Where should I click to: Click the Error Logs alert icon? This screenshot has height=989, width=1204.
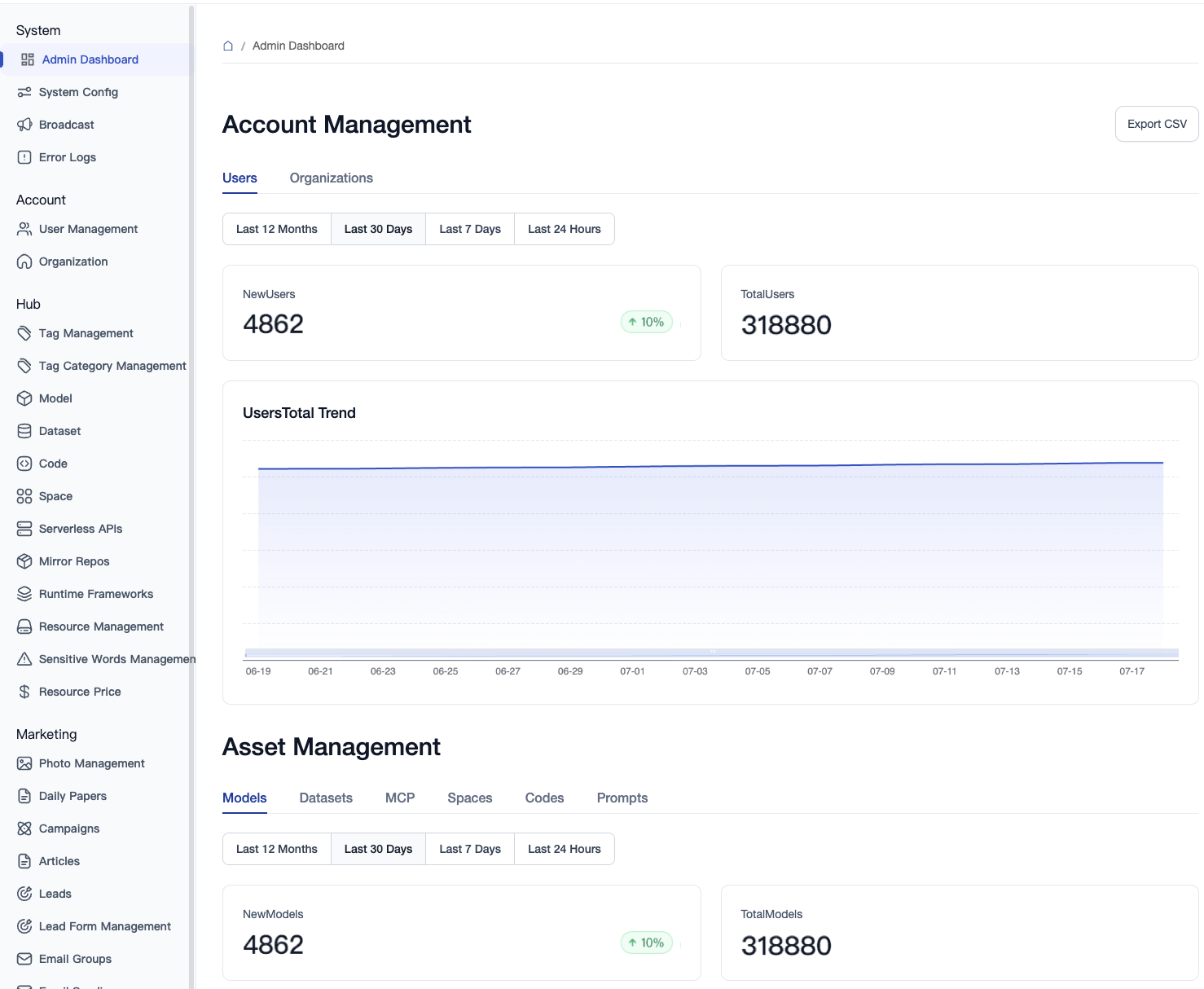[24, 157]
